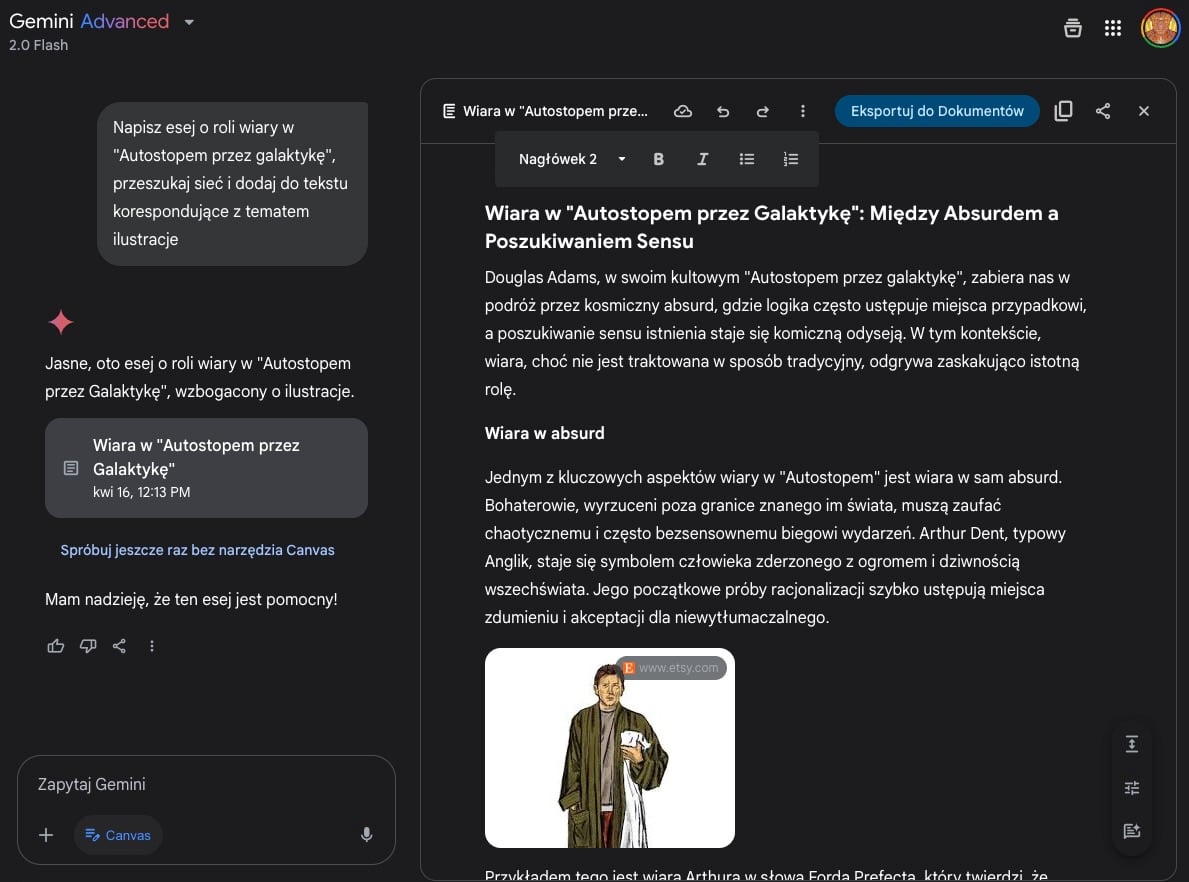Share the canvas document
1189x882 pixels.
[x=1103, y=111]
